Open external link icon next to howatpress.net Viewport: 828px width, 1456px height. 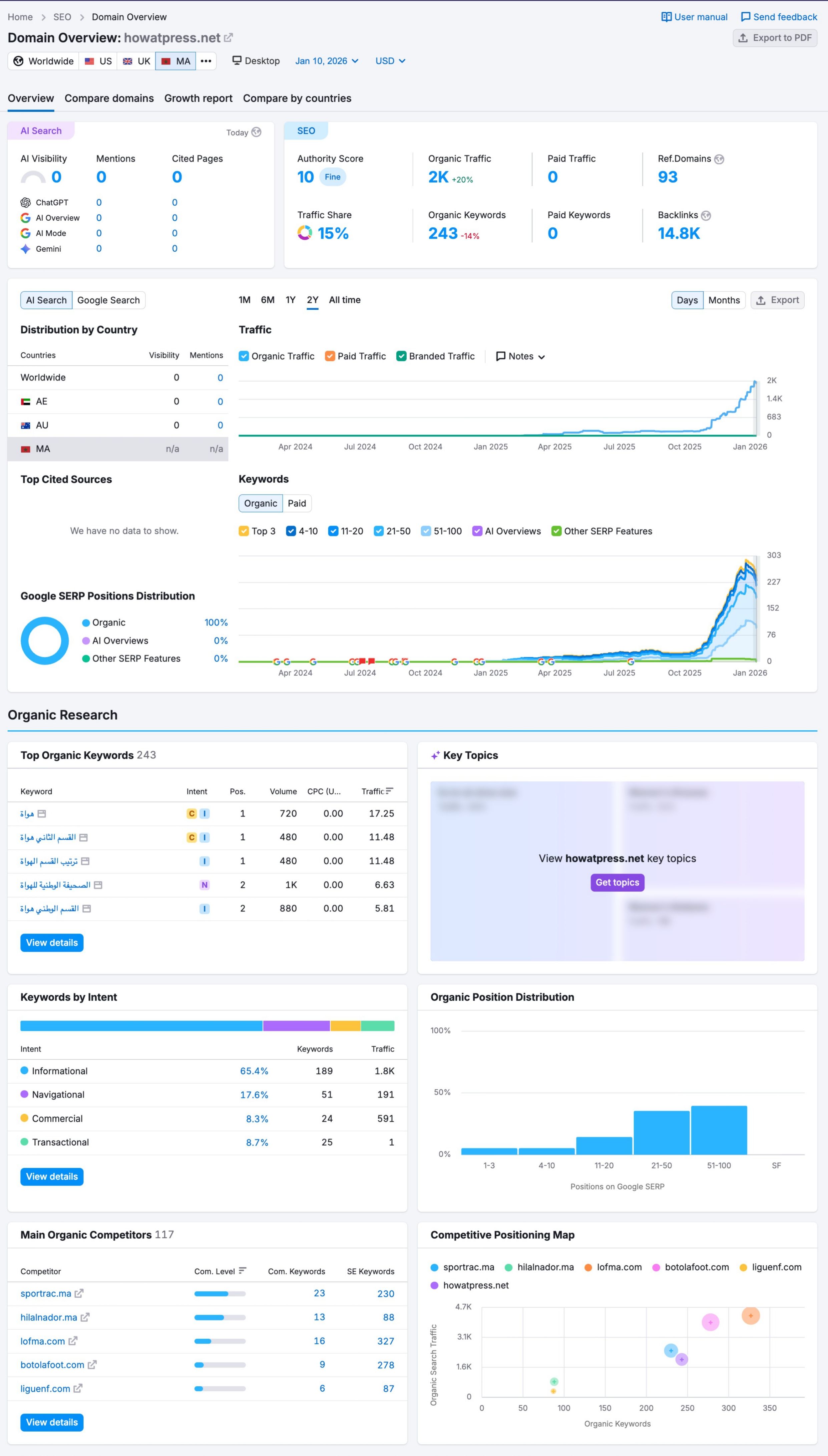point(228,38)
